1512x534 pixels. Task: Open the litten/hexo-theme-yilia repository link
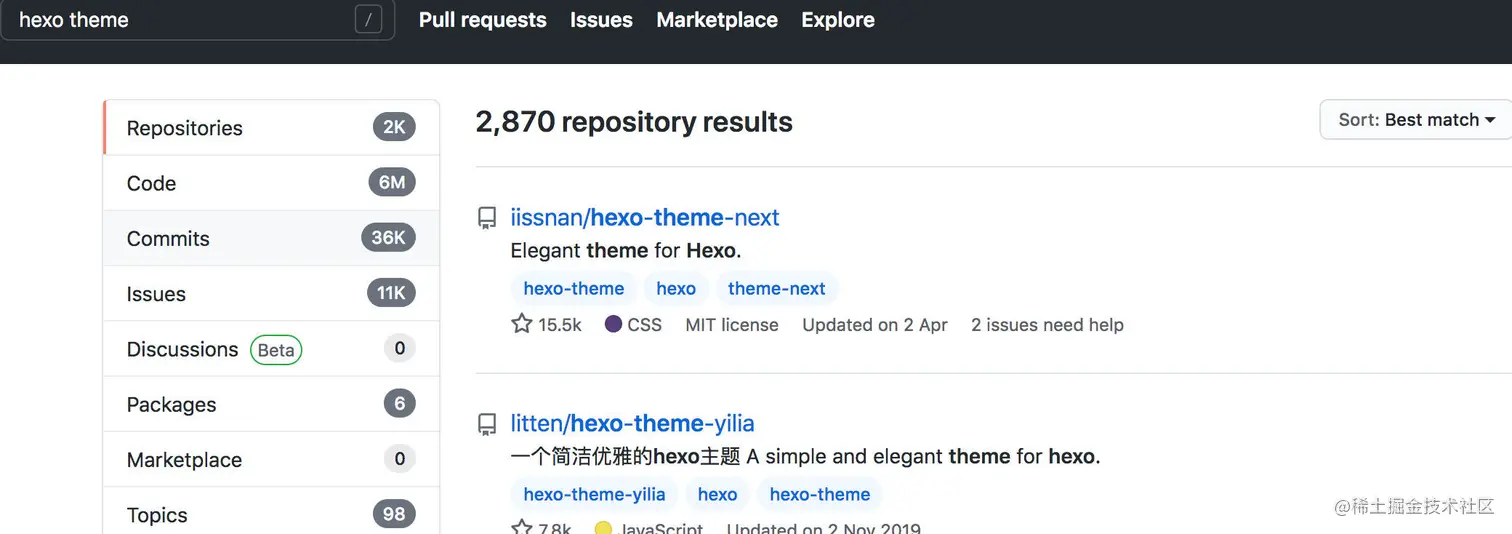(632, 423)
